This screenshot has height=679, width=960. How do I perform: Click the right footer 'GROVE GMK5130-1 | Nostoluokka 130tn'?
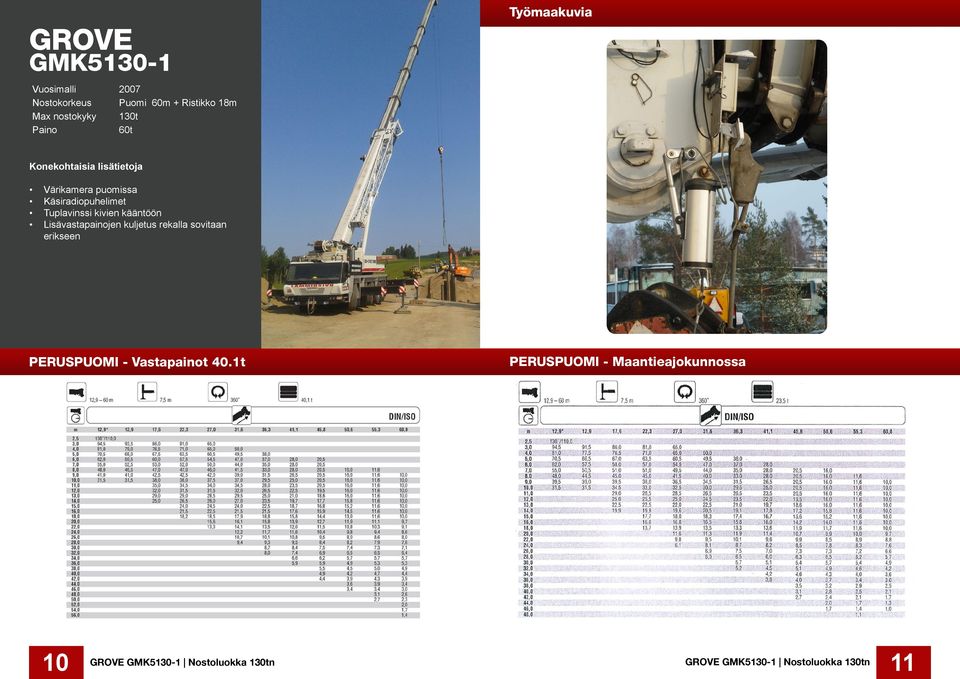click(x=778, y=662)
